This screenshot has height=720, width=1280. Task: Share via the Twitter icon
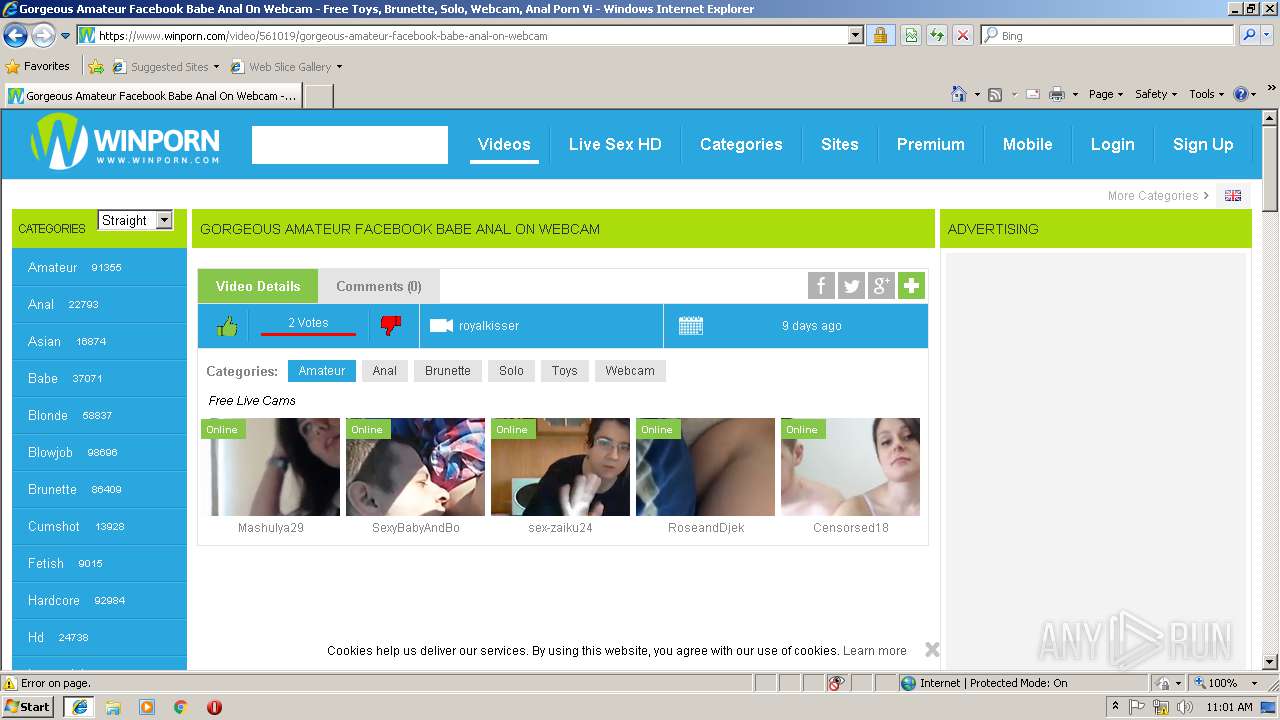point(851,286)
